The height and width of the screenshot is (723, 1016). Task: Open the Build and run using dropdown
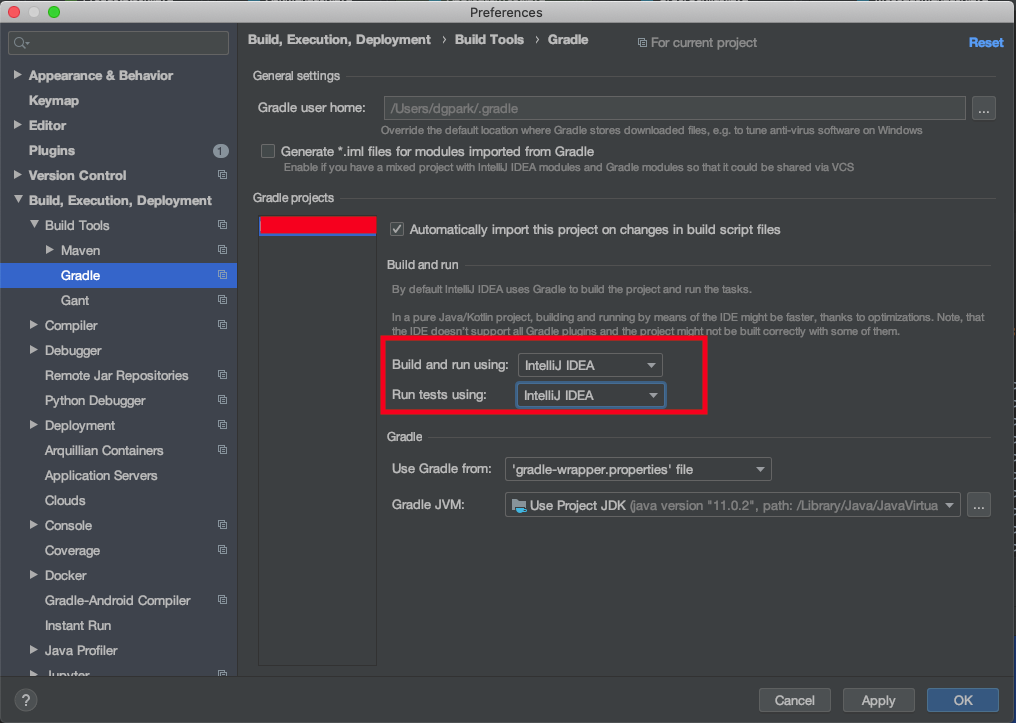[590, 365]
